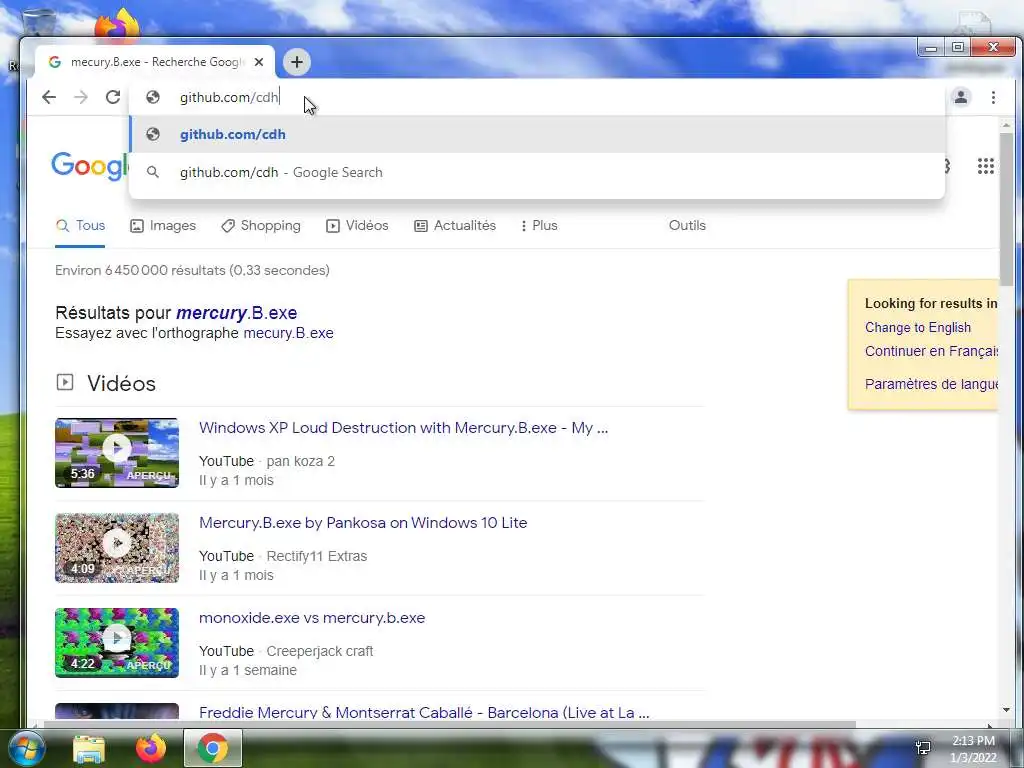
Task: Switch to the Tous search tab
Action: tap(80, 226)
